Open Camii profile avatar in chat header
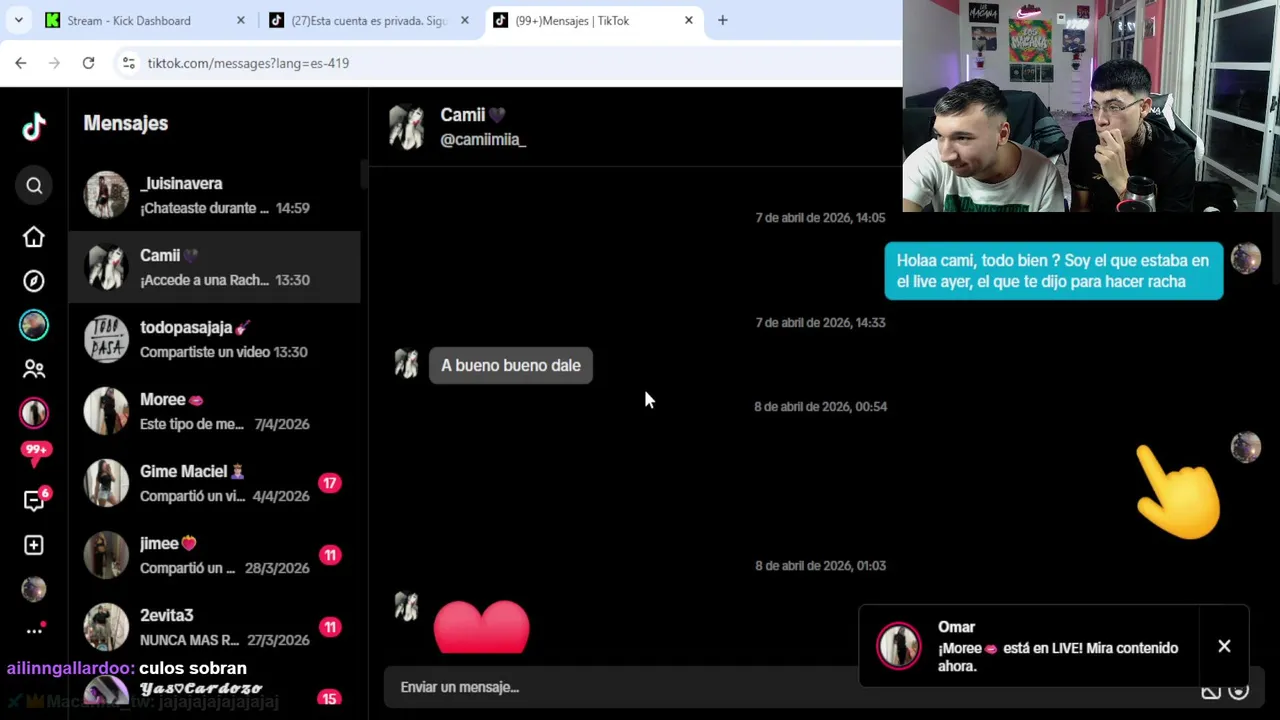This screenshot has height=720, width=1280. coord(406,127)
